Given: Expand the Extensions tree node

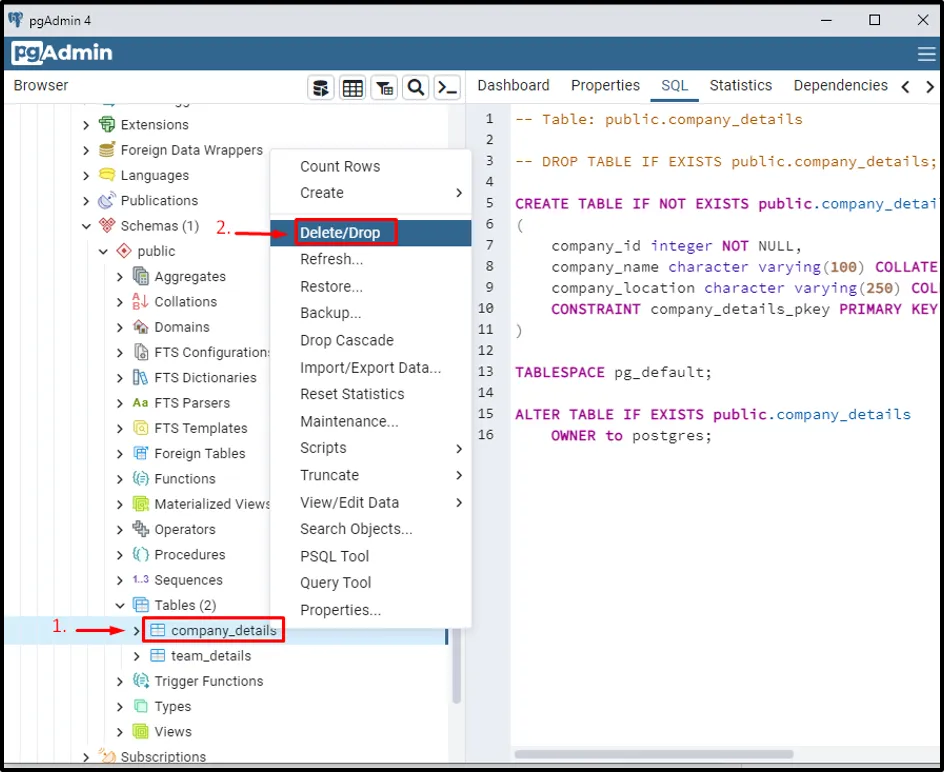Looking at the screenshot, I should [x=87, y=125].
